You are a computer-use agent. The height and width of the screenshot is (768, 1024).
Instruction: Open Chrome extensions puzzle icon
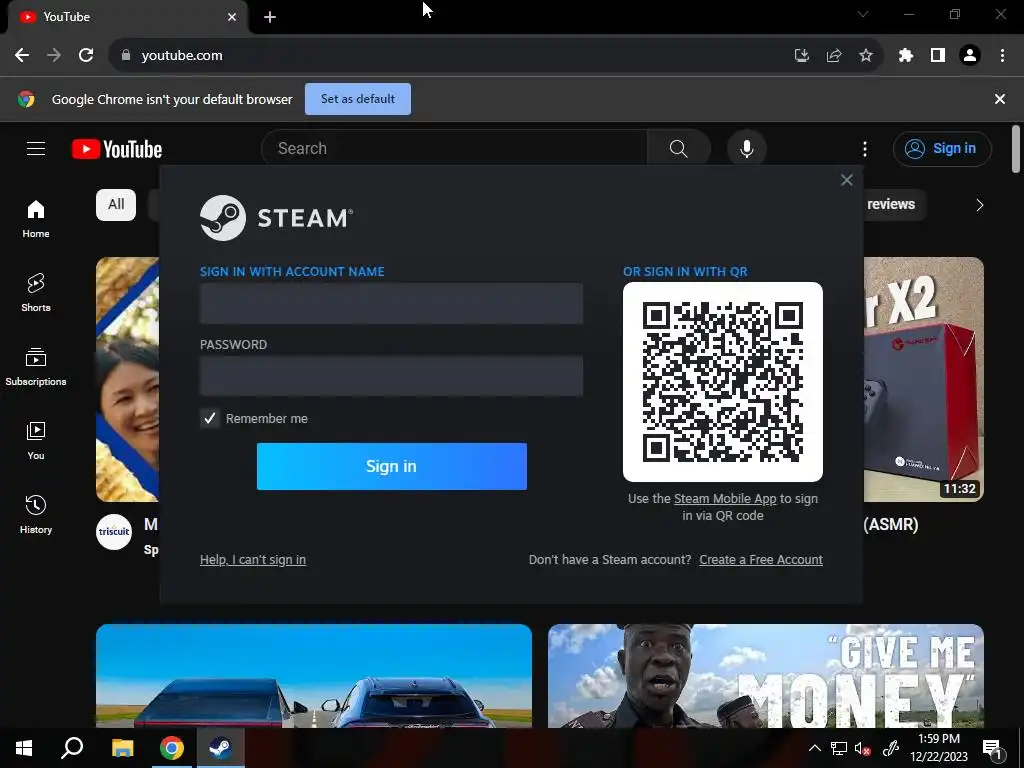pos(906,56)
